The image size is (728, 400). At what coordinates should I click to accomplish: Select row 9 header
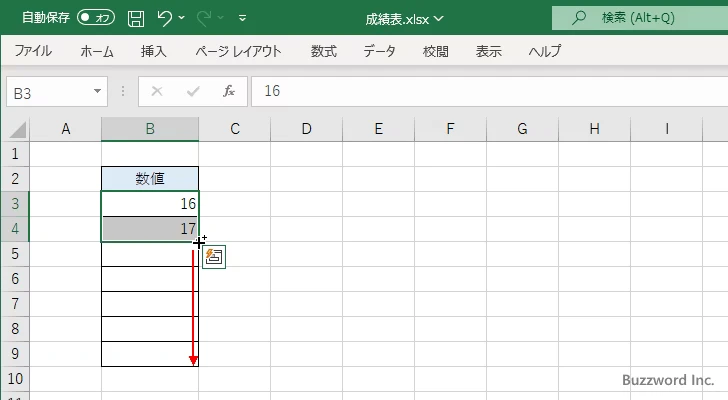tap(15, 354)
